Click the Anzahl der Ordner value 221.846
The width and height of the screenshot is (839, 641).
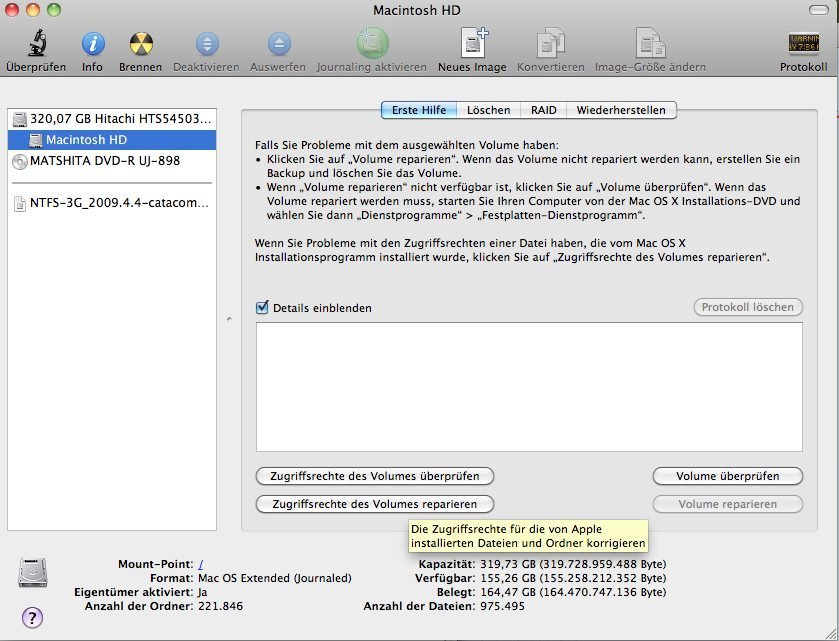[x=220, y=606]
